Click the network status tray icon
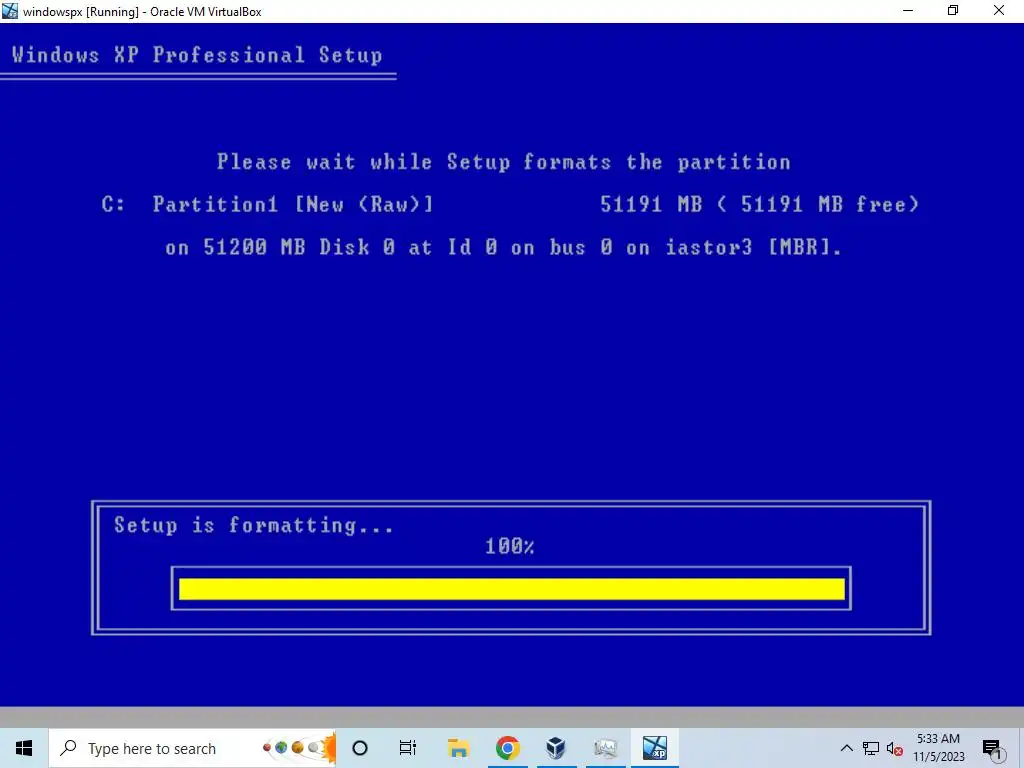This screenshot has height=768, width=1024. (x=871, y=748)
